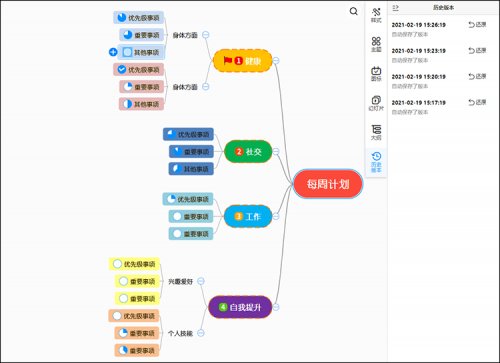This screenshot has height=363, width=500.
Task: Click progress icon on 社交 优先级事项 node
Action: pyautogui.click(x=171, y=134)
